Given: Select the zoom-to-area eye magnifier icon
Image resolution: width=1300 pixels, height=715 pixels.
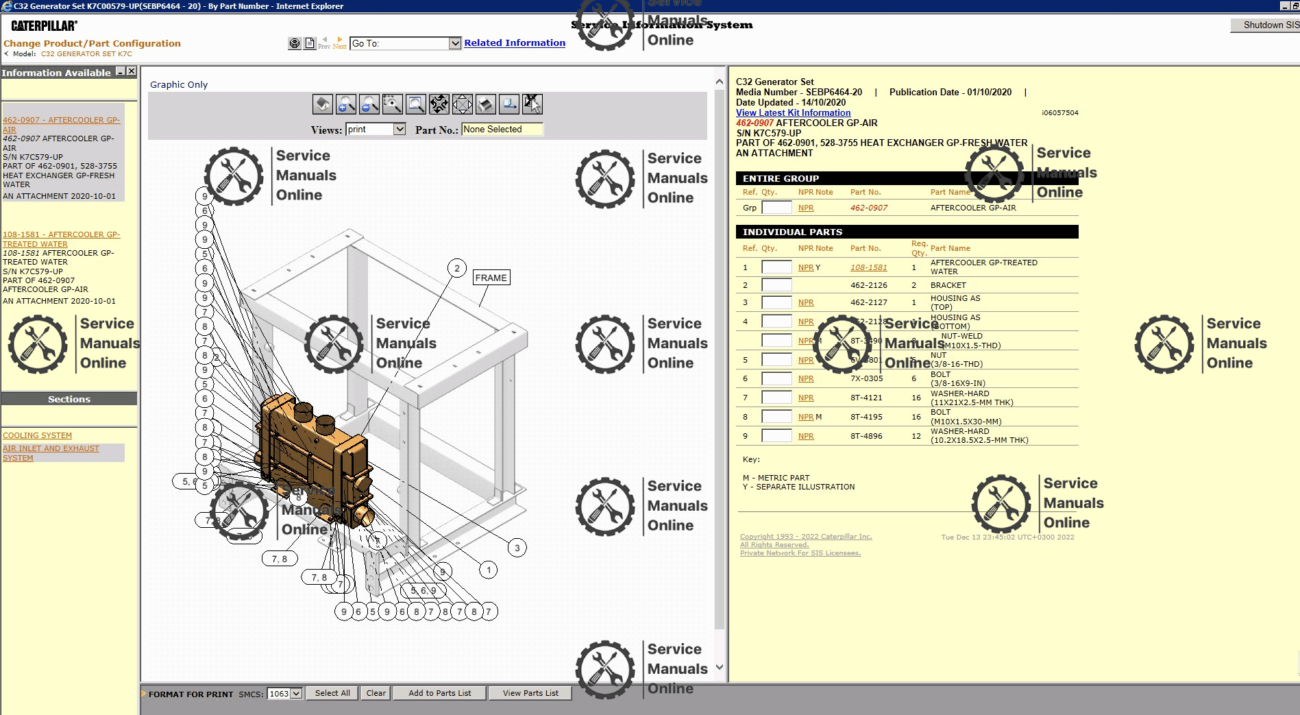Looking at the screenshot, I should (392, 104).
